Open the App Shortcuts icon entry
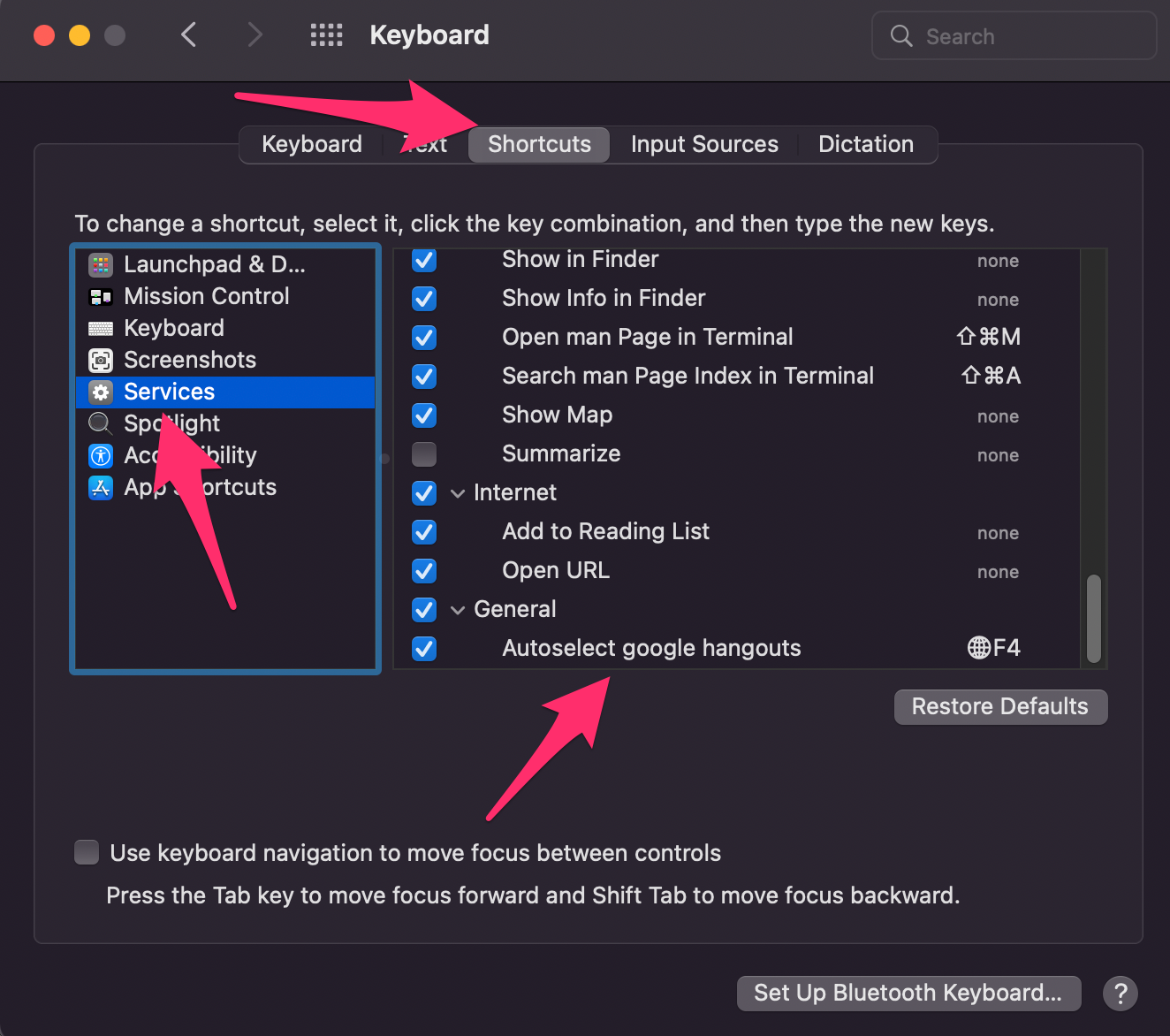The height and width of the screenshot is (1036, 1170). [x=101, y=487]
